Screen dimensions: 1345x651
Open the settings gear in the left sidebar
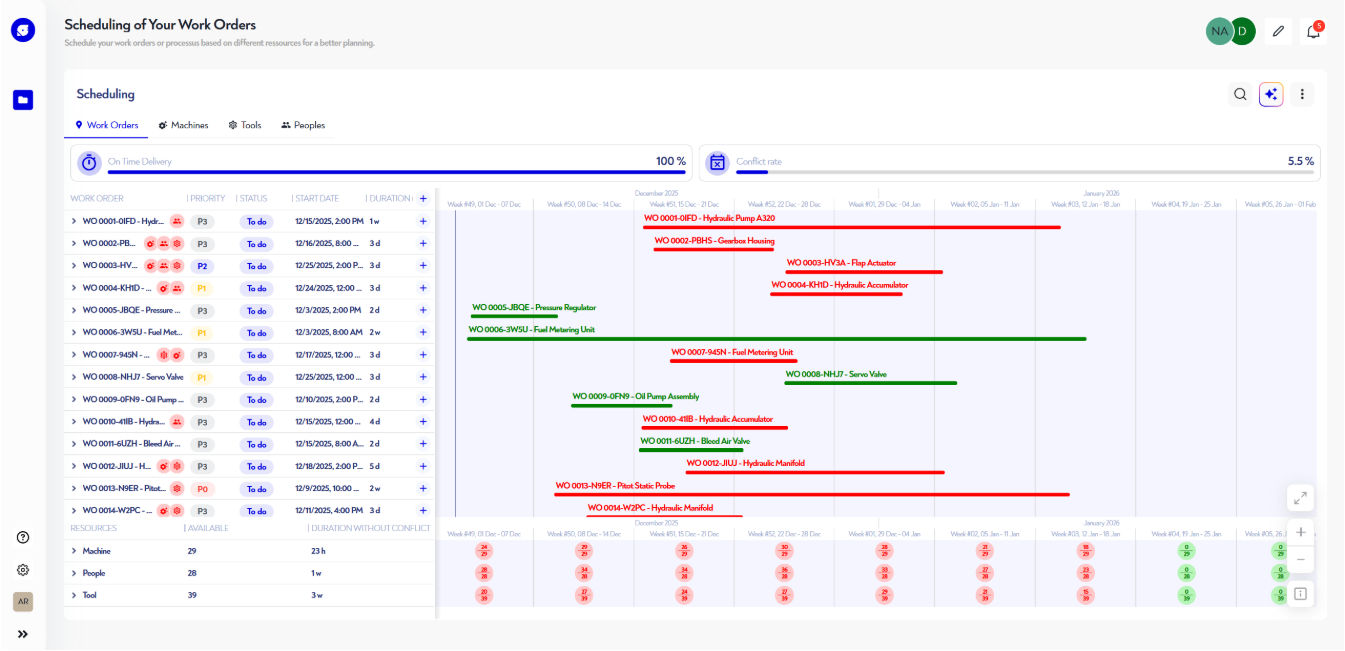[22, 570]
